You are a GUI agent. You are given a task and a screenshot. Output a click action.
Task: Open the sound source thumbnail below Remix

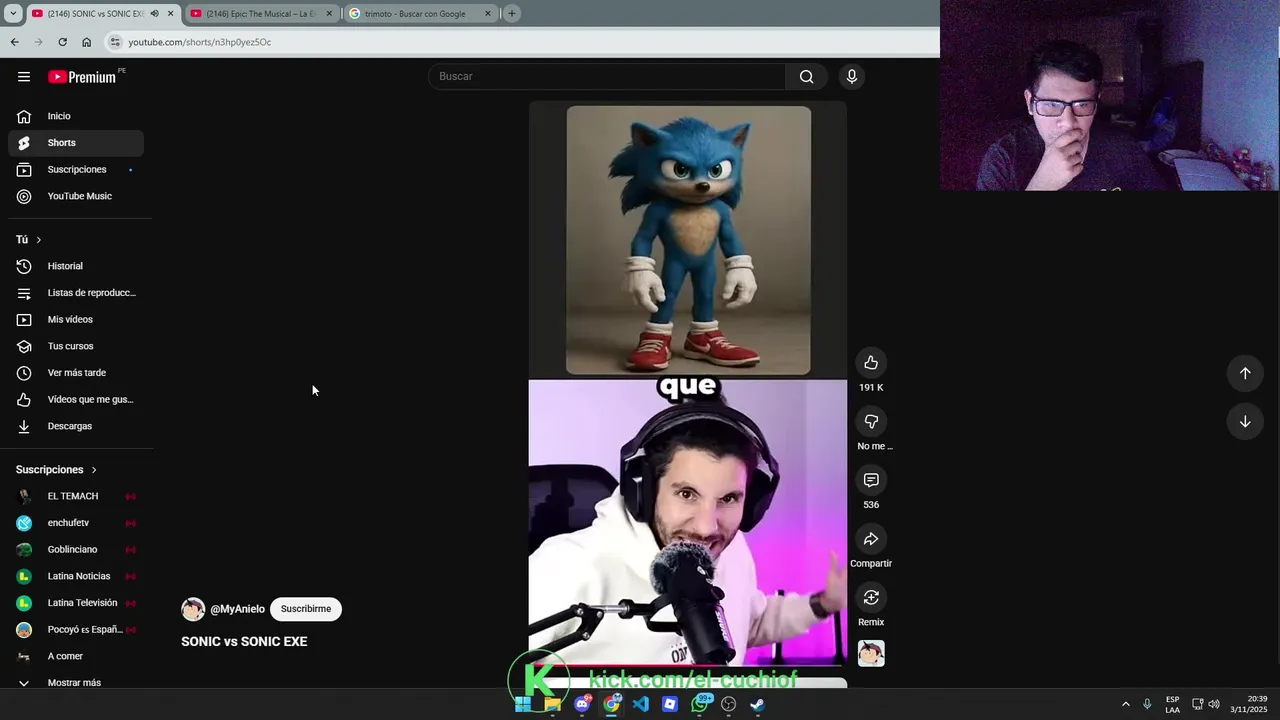click(871, 654)
